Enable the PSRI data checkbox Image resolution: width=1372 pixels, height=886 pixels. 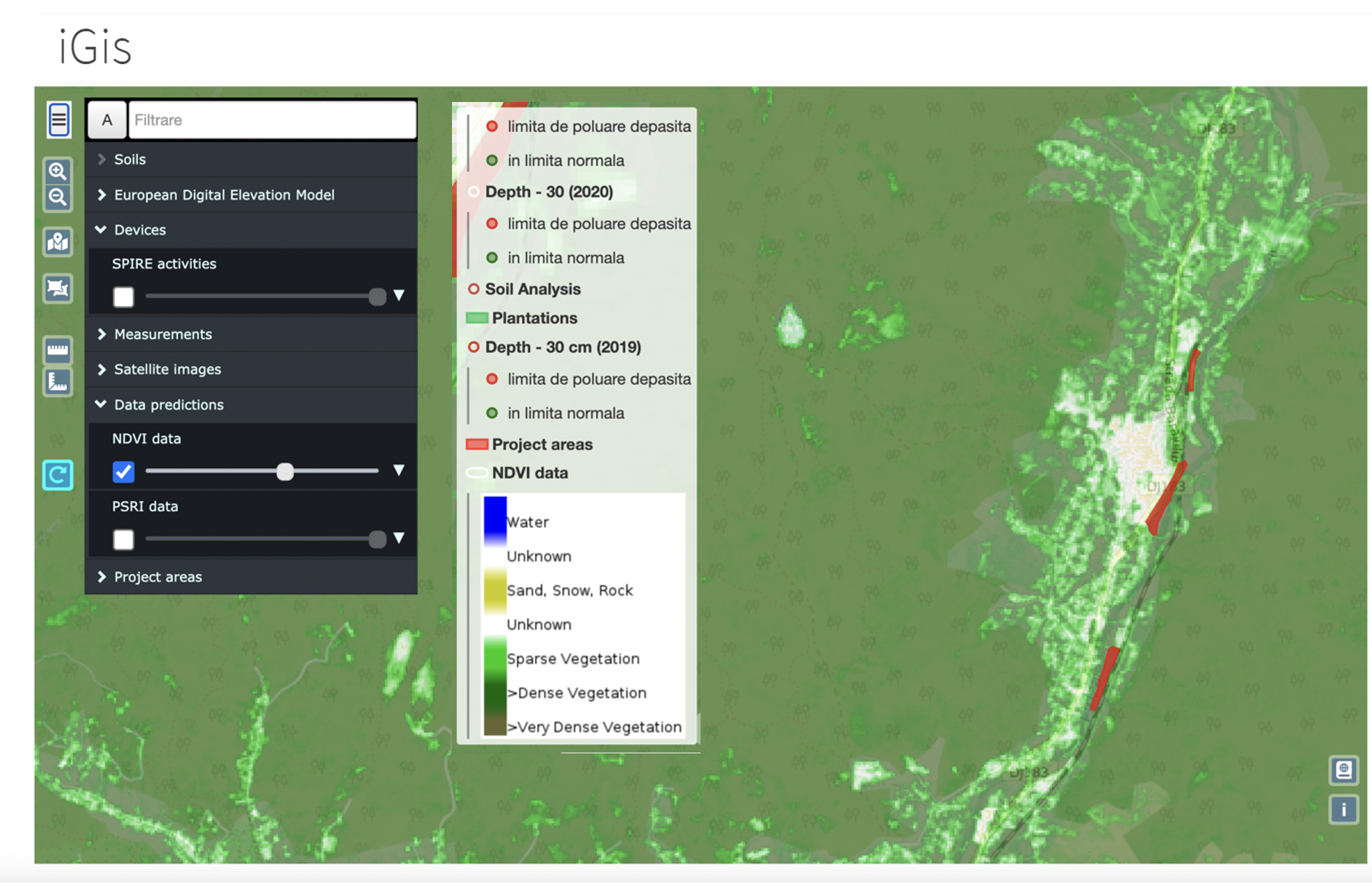coord(123,540)
